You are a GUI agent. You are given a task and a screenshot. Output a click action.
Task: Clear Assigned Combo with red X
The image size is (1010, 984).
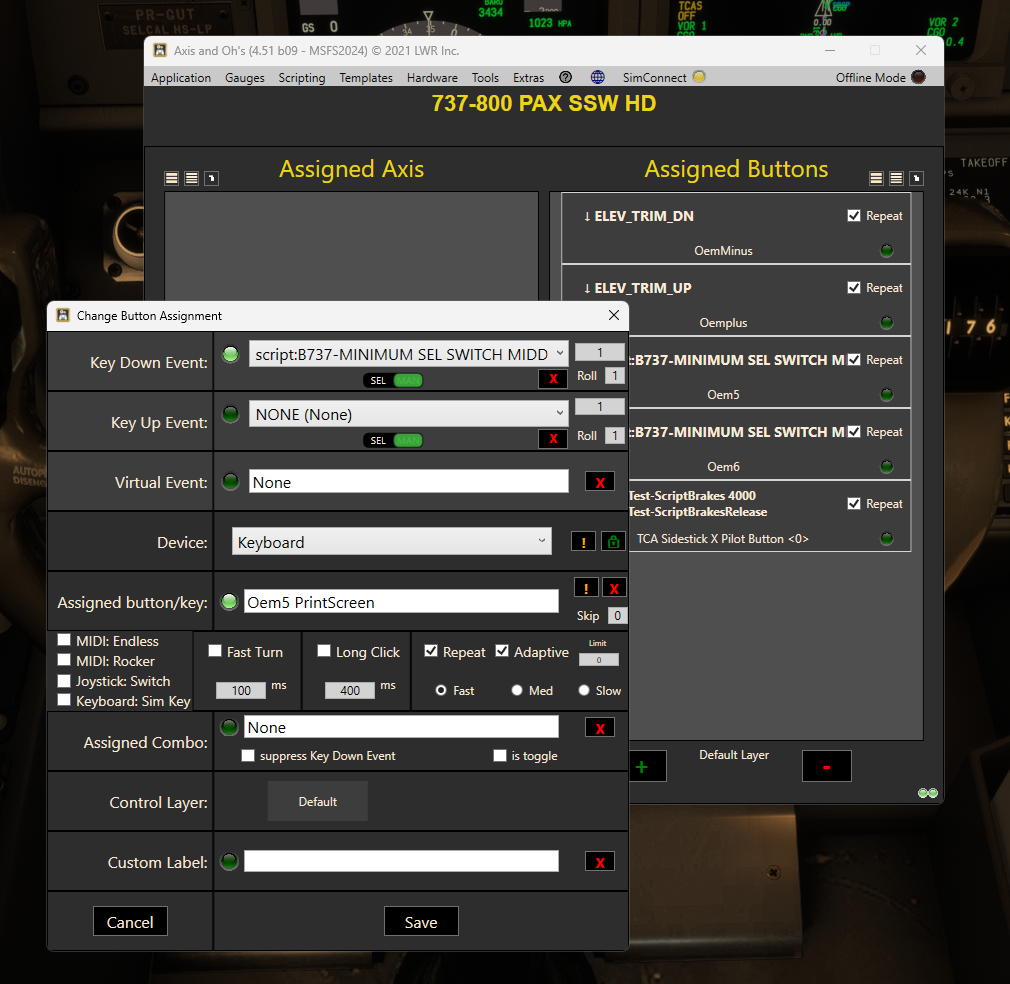[x=600, y=728]
